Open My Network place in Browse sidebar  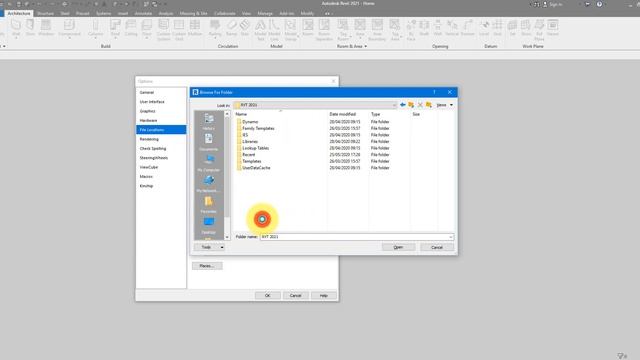(x=209, y=184)
